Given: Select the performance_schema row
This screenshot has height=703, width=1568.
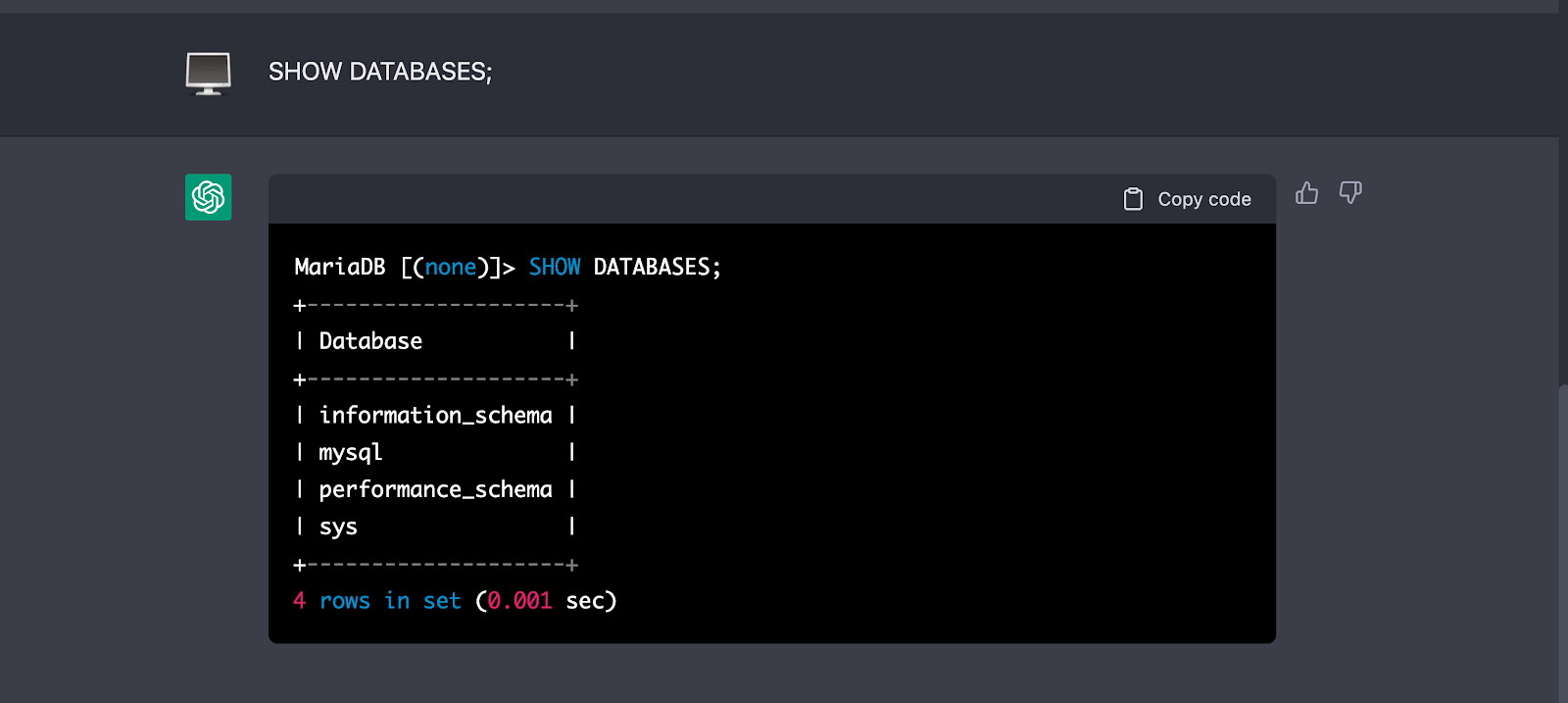Looking at the screenshot, I should 435,489.
